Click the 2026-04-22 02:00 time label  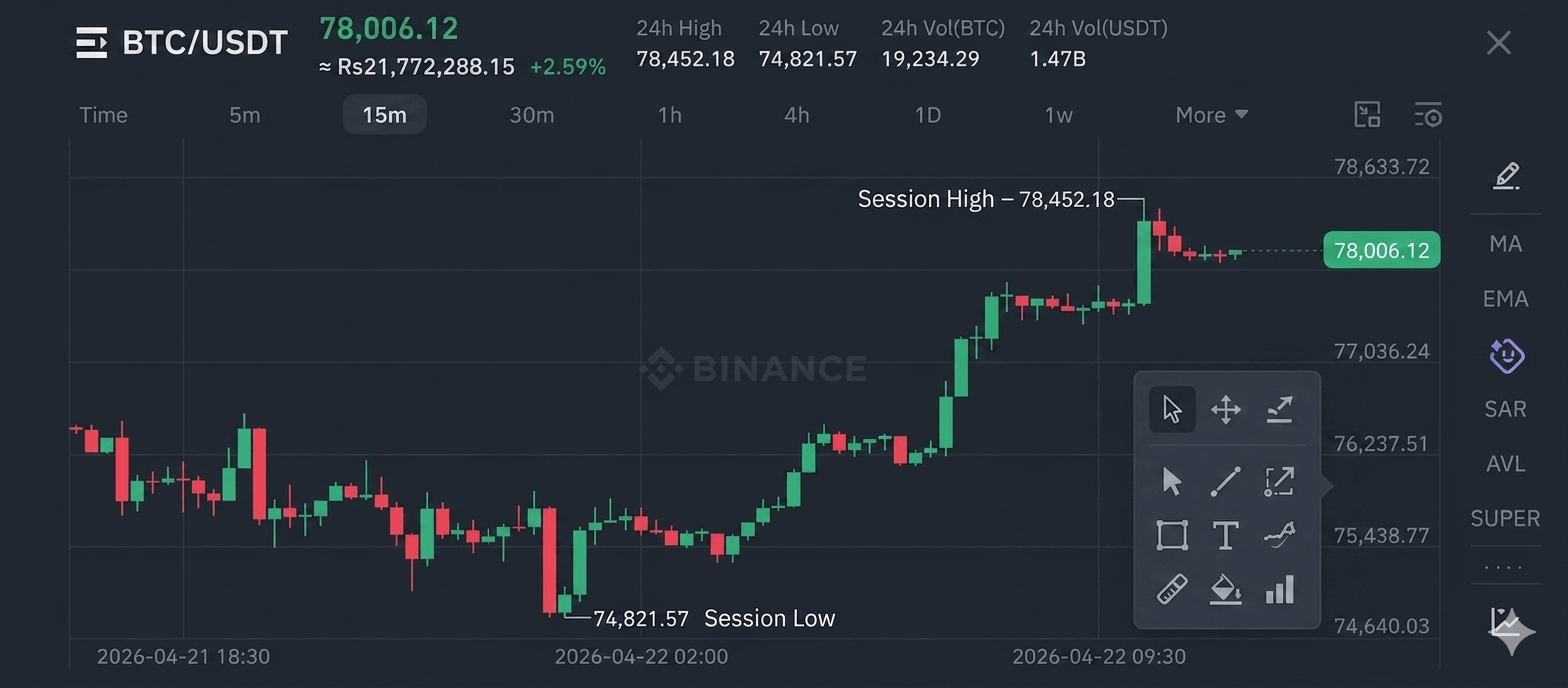point(641,657)
